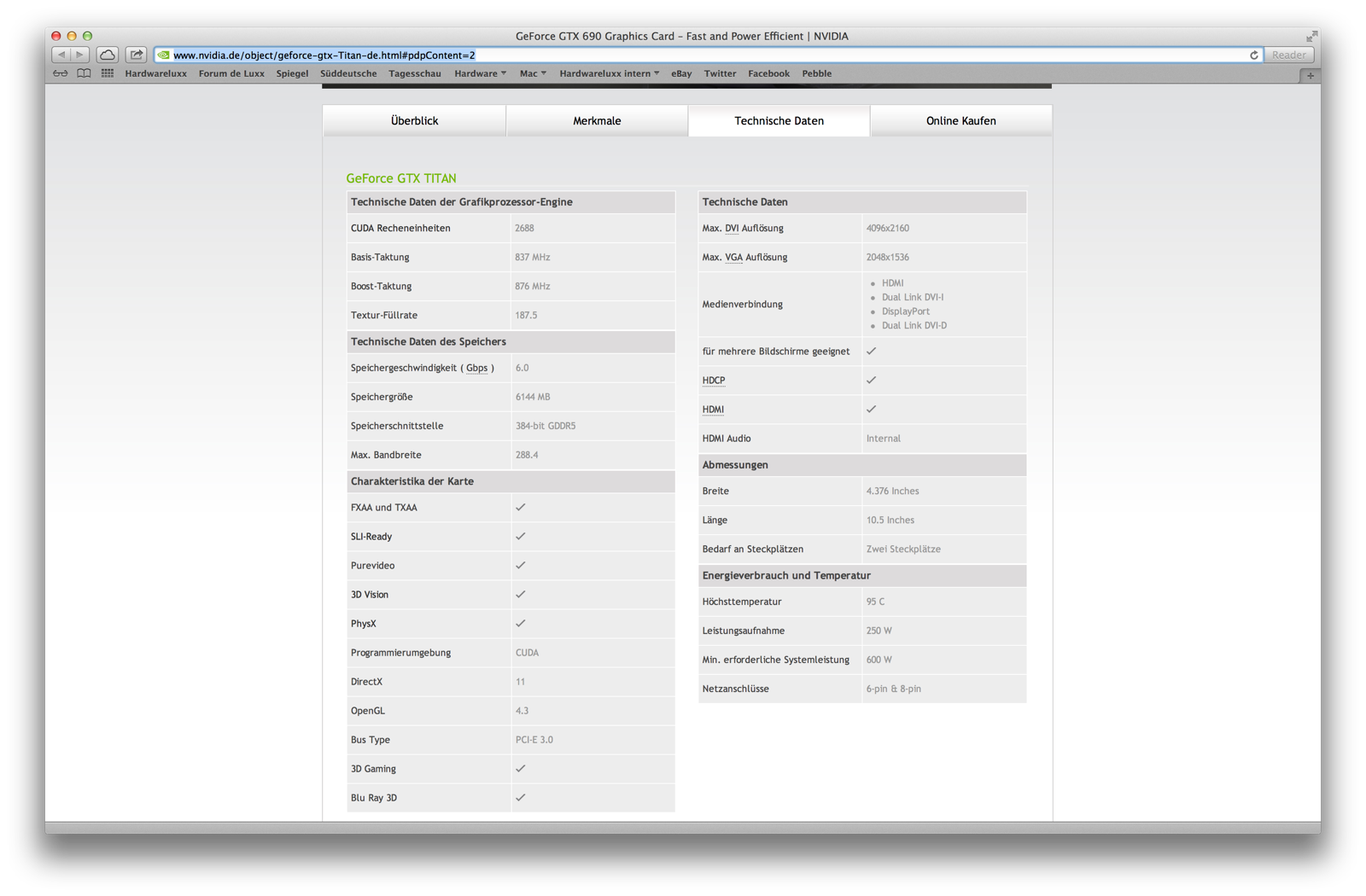The image size is (1366, 896).
Task: Open the Forum de Luxx bookmark
Action: pyautogui.click(x=231, y=73)
